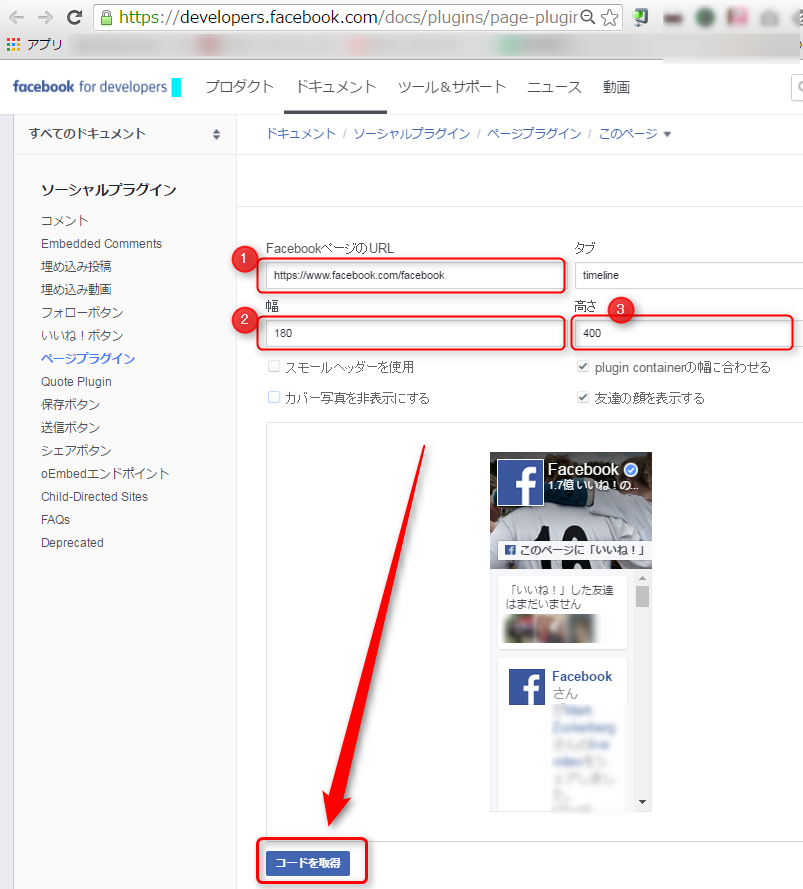Click the FacebookページのURL input field

pos(415,276)
